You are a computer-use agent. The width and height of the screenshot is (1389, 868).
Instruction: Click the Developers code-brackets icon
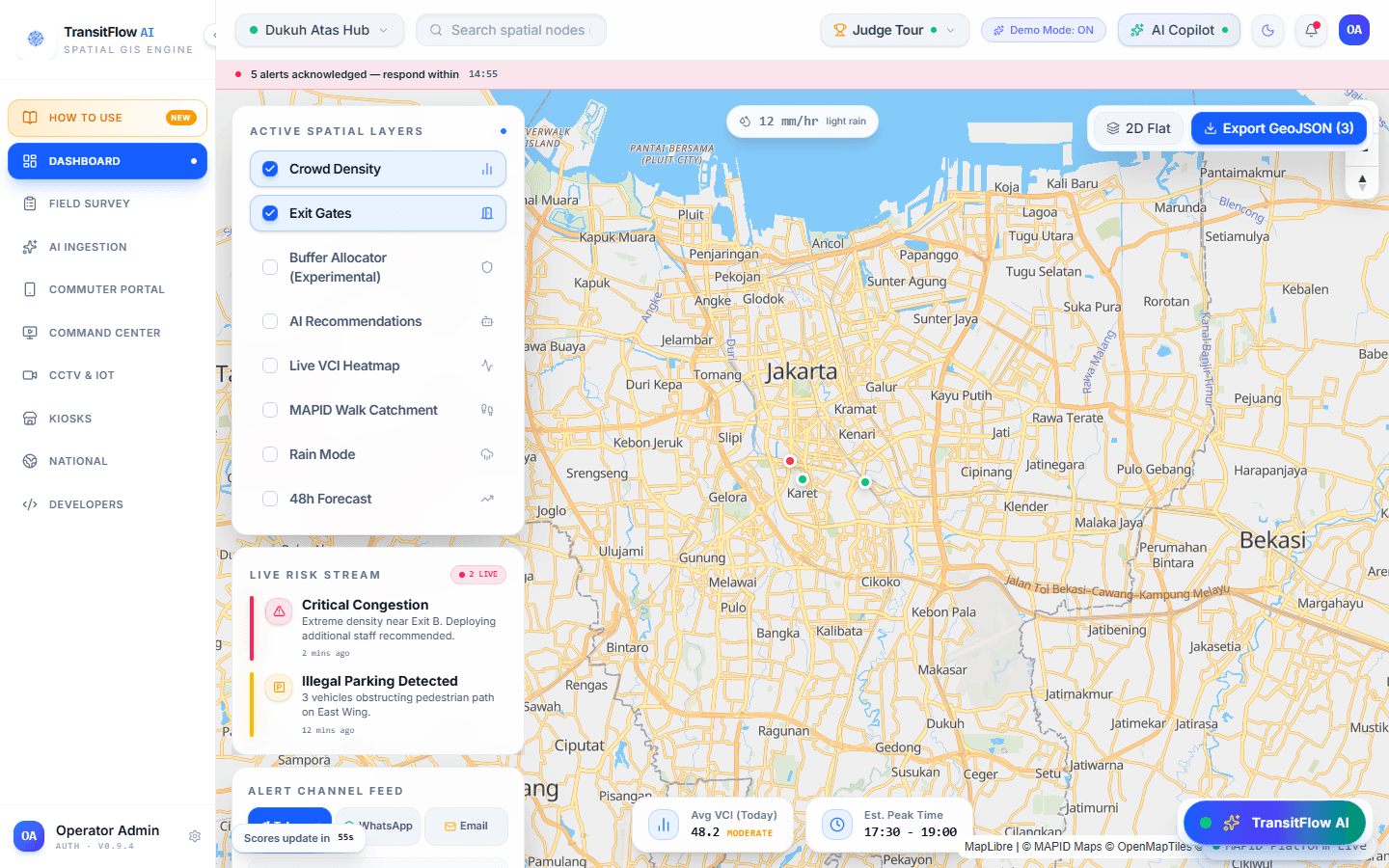(30, 504)
